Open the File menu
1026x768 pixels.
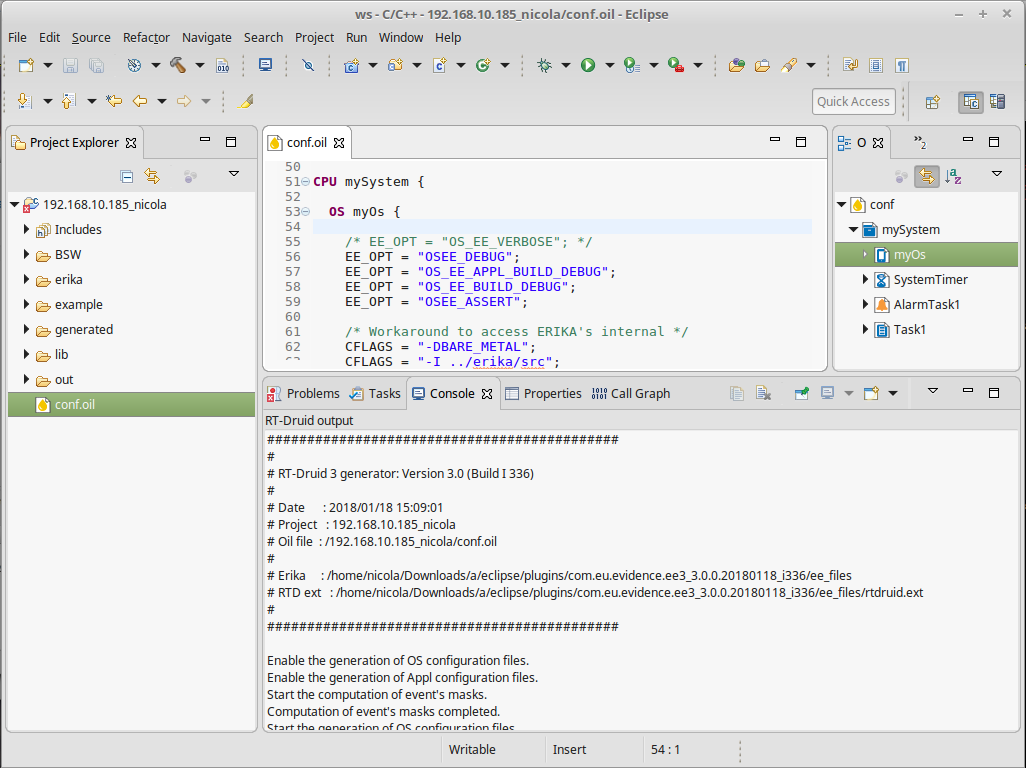pos(17,37)
